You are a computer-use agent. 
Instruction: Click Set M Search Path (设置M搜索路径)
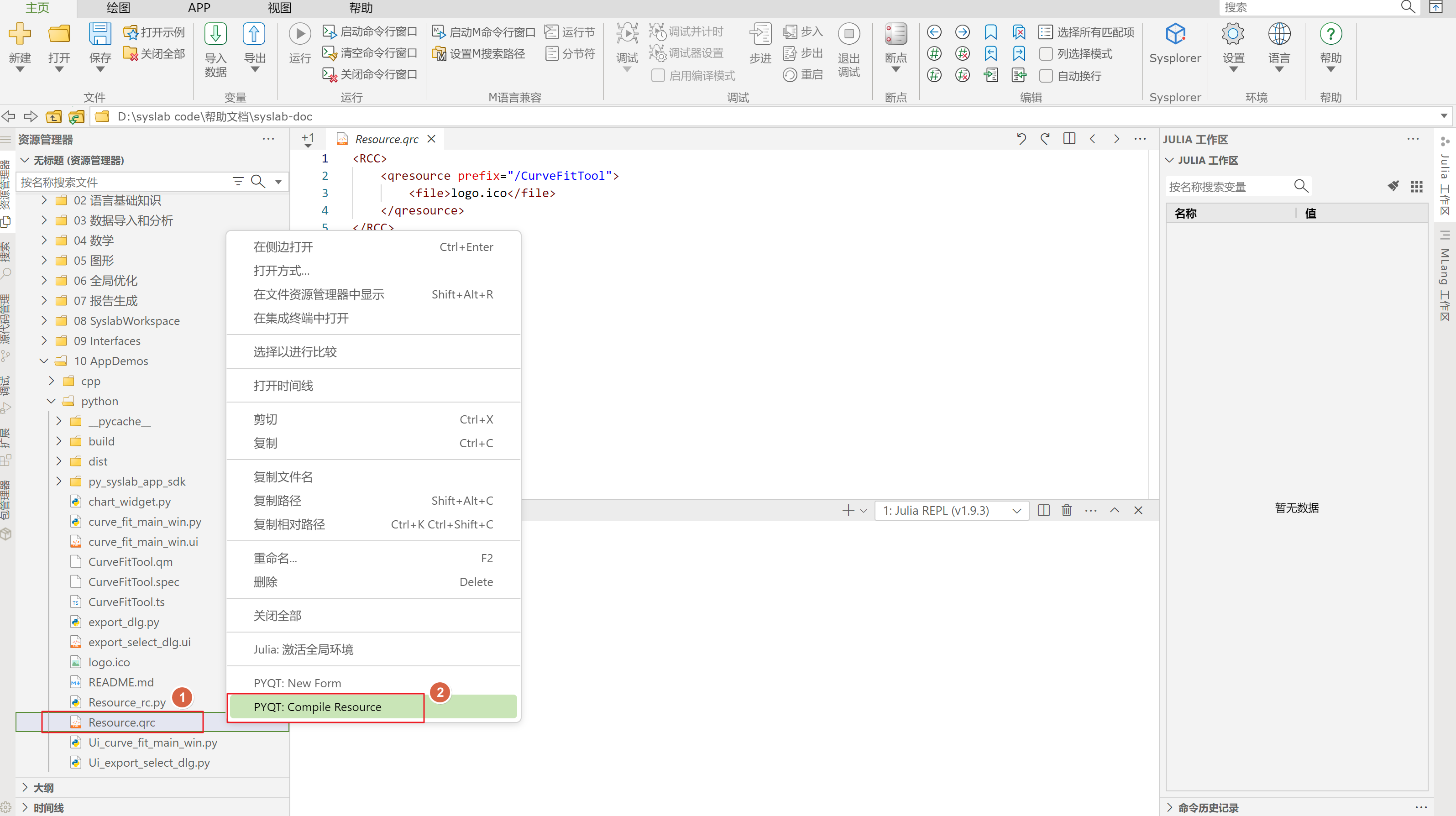(478, 54)
